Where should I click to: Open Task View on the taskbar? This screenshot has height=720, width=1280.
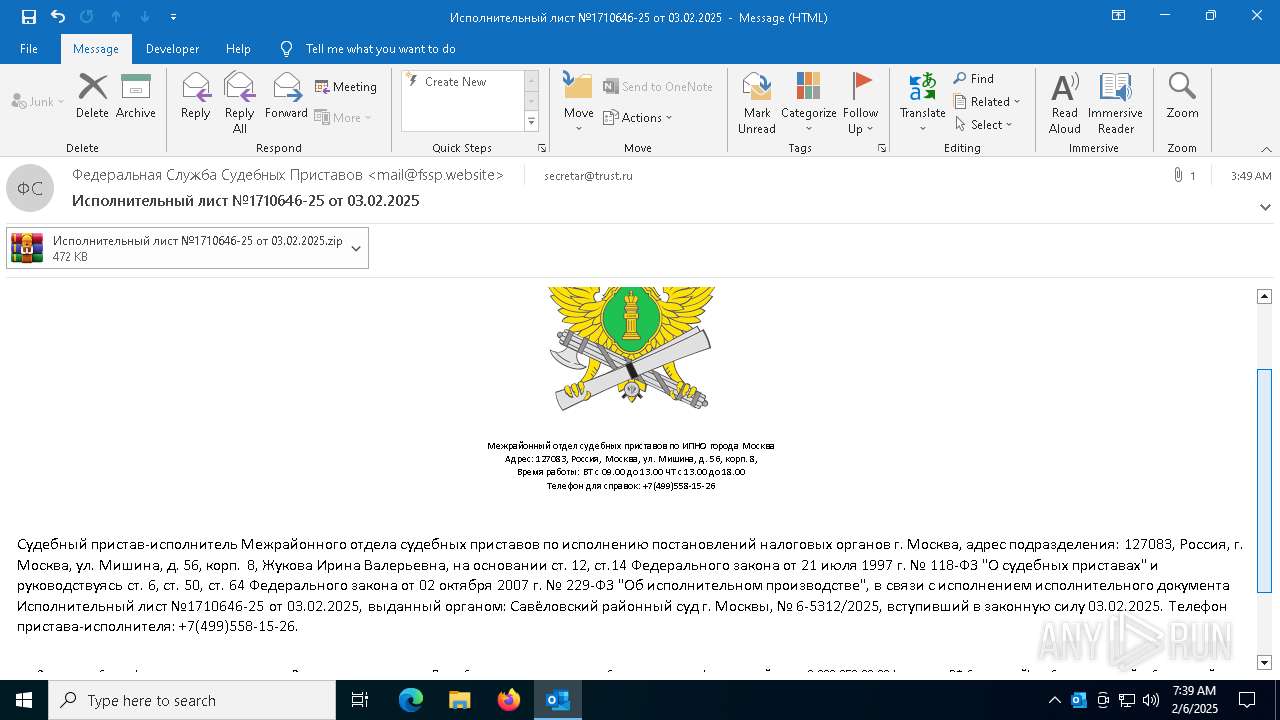coord(360,700)
